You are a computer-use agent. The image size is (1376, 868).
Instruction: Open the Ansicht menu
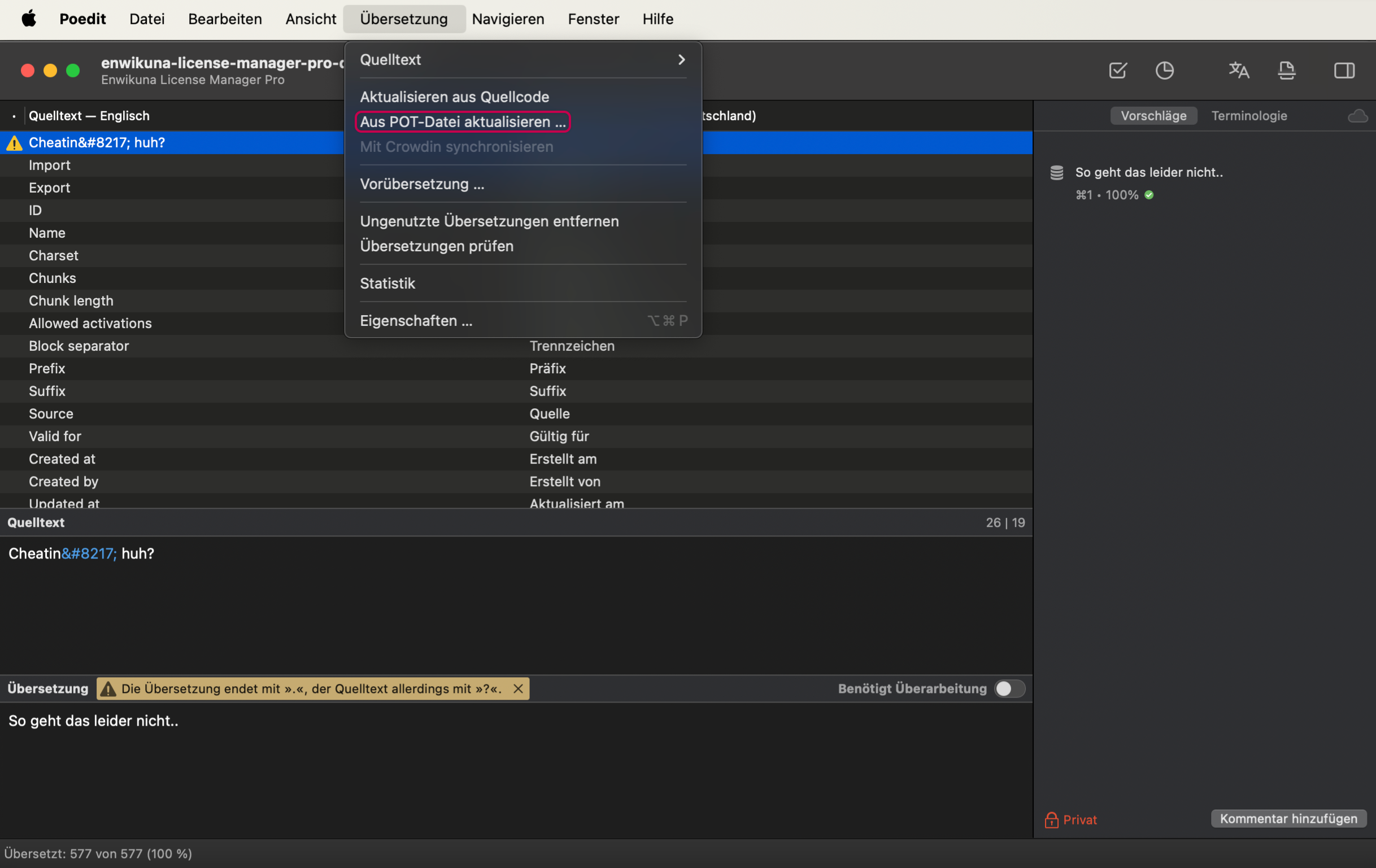(310, 19)
